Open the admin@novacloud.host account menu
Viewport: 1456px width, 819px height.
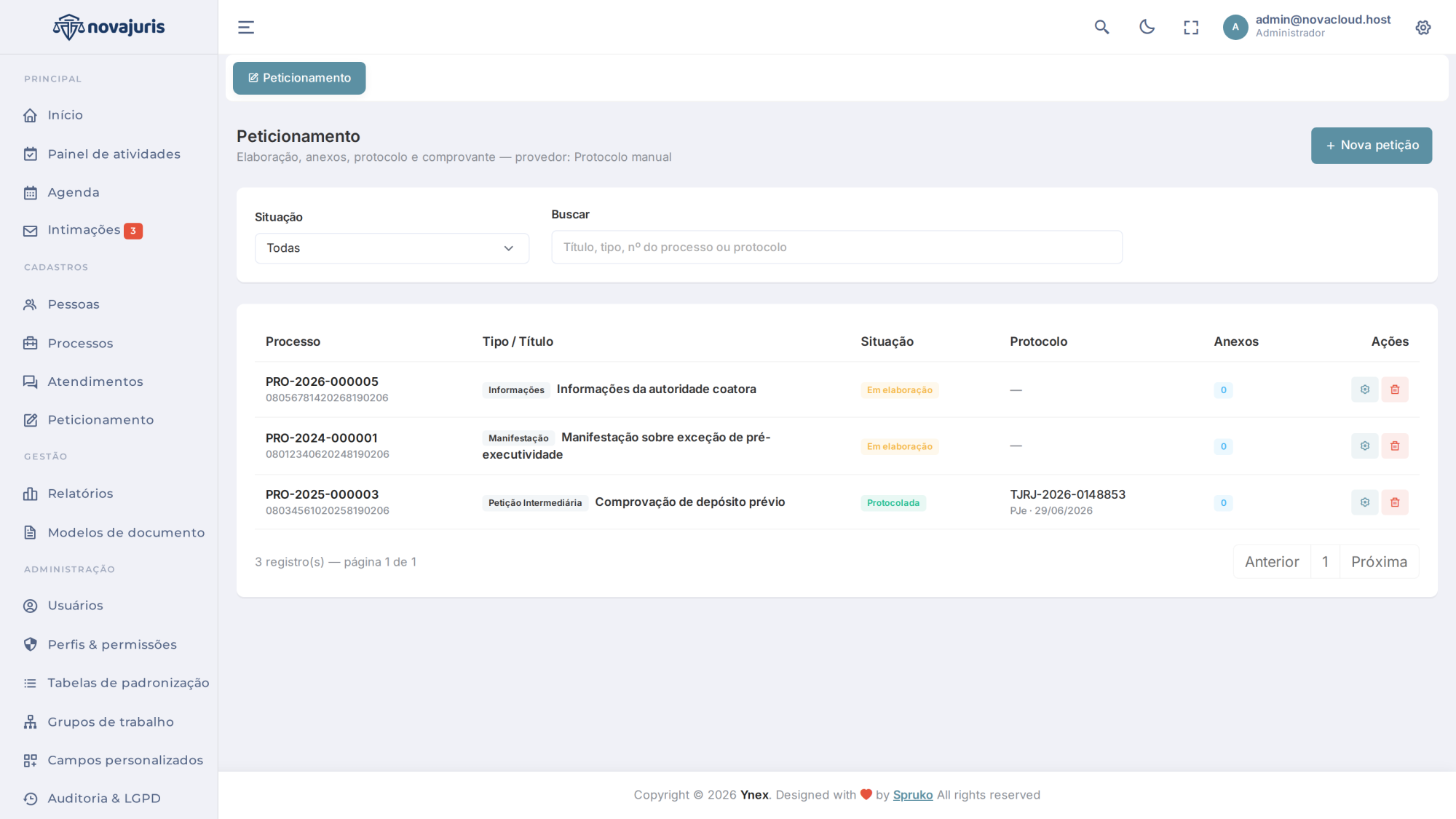(x=1323, y=20)
